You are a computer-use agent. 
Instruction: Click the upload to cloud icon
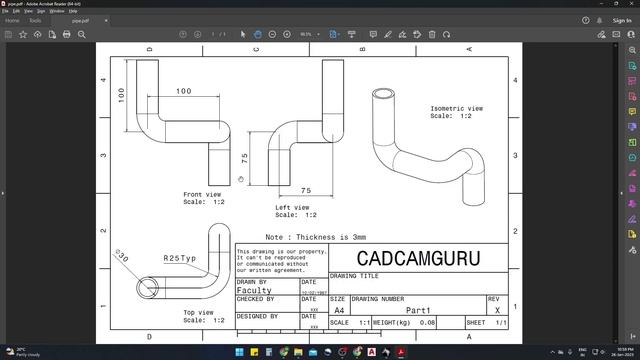coord(38,35)
